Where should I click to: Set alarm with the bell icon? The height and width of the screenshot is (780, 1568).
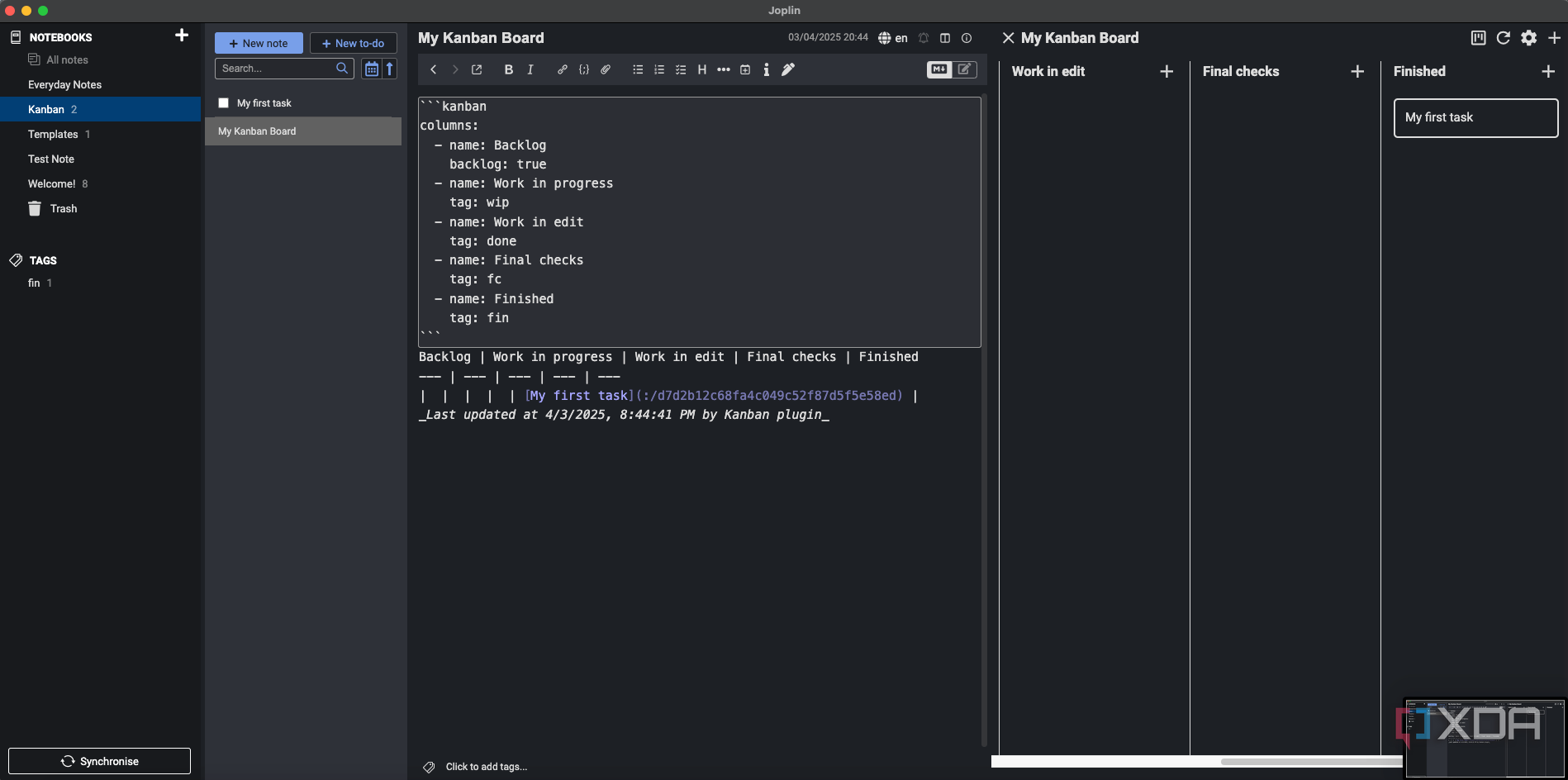pyautogui.click(x=924, y=38)
